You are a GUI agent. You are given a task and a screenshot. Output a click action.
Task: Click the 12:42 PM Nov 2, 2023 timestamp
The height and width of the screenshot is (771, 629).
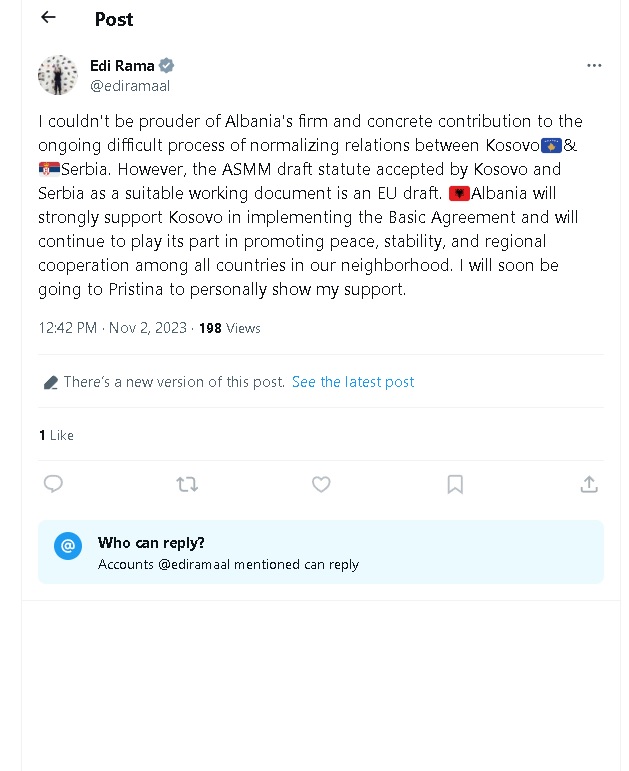(x=113, y=328)
